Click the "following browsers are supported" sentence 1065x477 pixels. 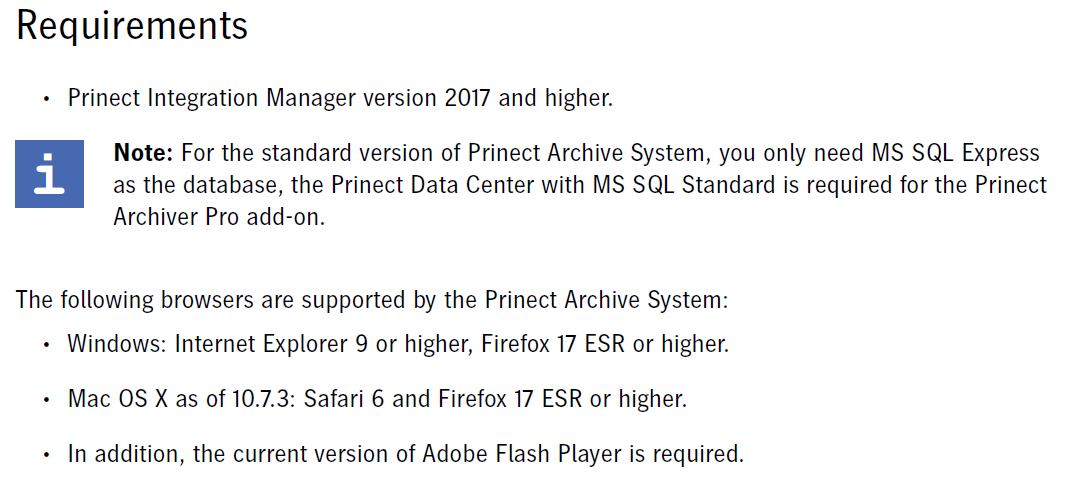372,299
